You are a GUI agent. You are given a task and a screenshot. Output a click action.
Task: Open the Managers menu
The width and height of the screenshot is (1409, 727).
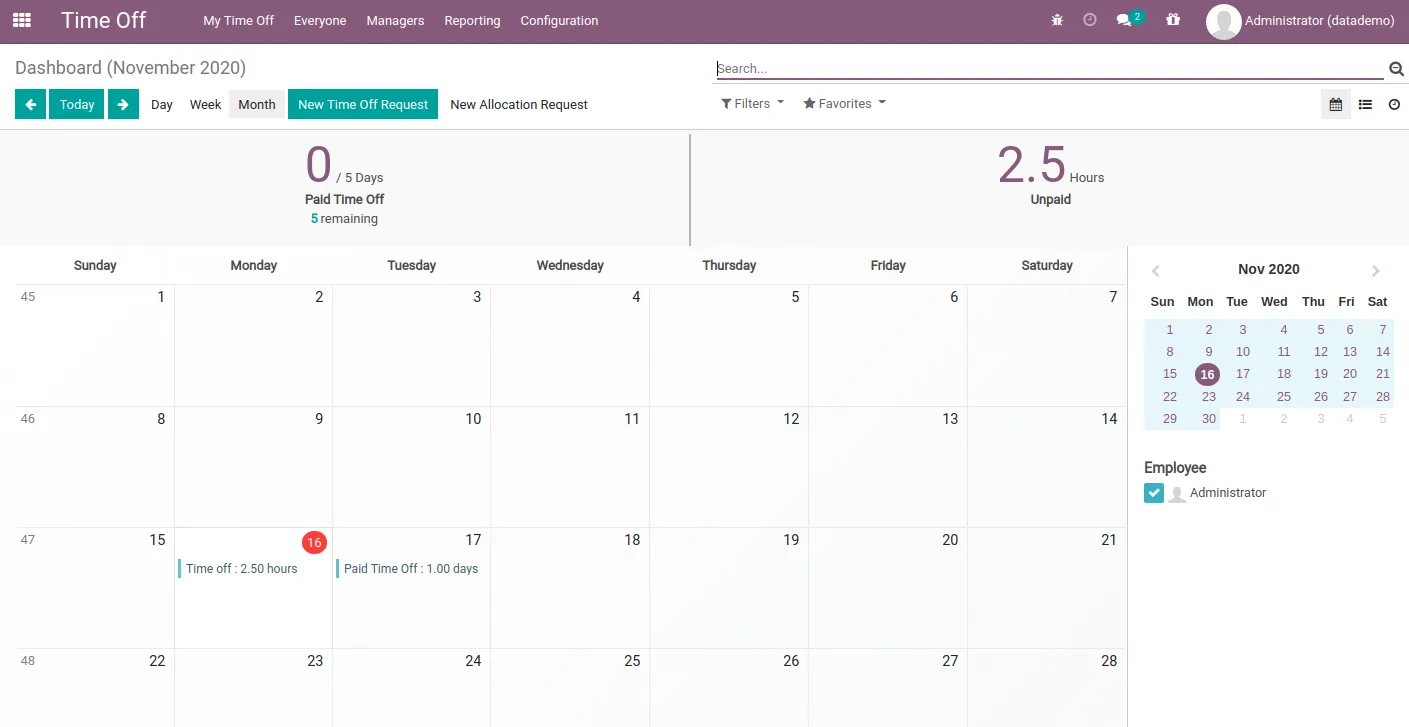(x=395, y=20)
